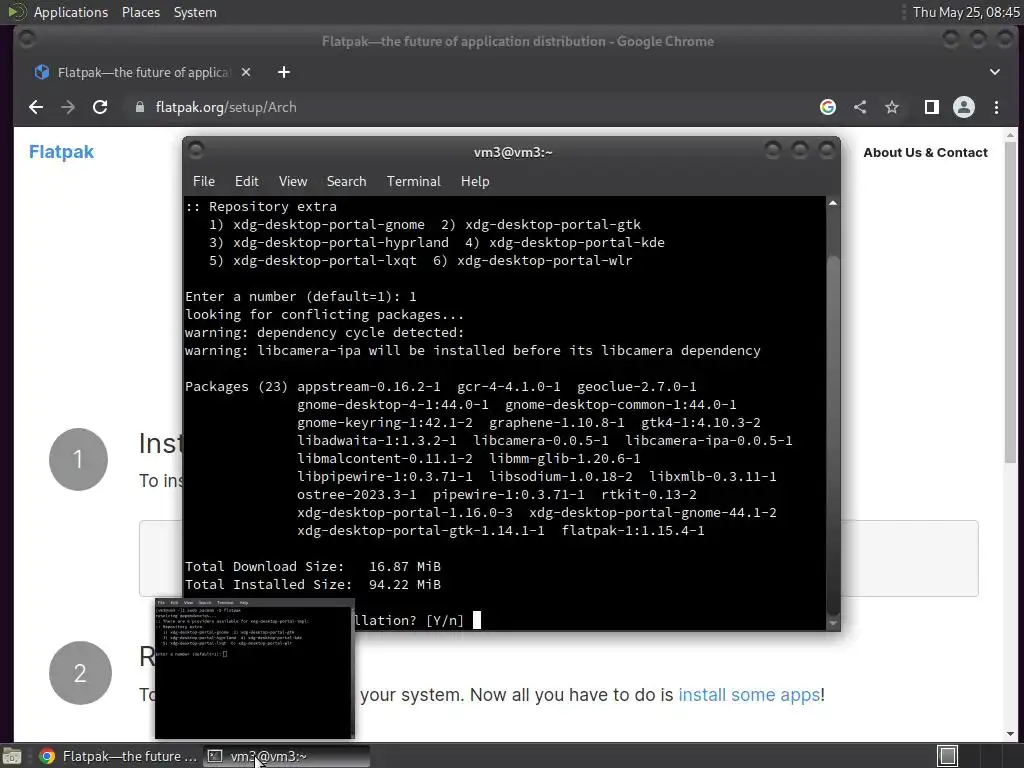Image resolution: width=1024 pixels, height=768 pixels.
Task: Open the Applications menu
Action: pyautogui.click(x=71, y=12)
